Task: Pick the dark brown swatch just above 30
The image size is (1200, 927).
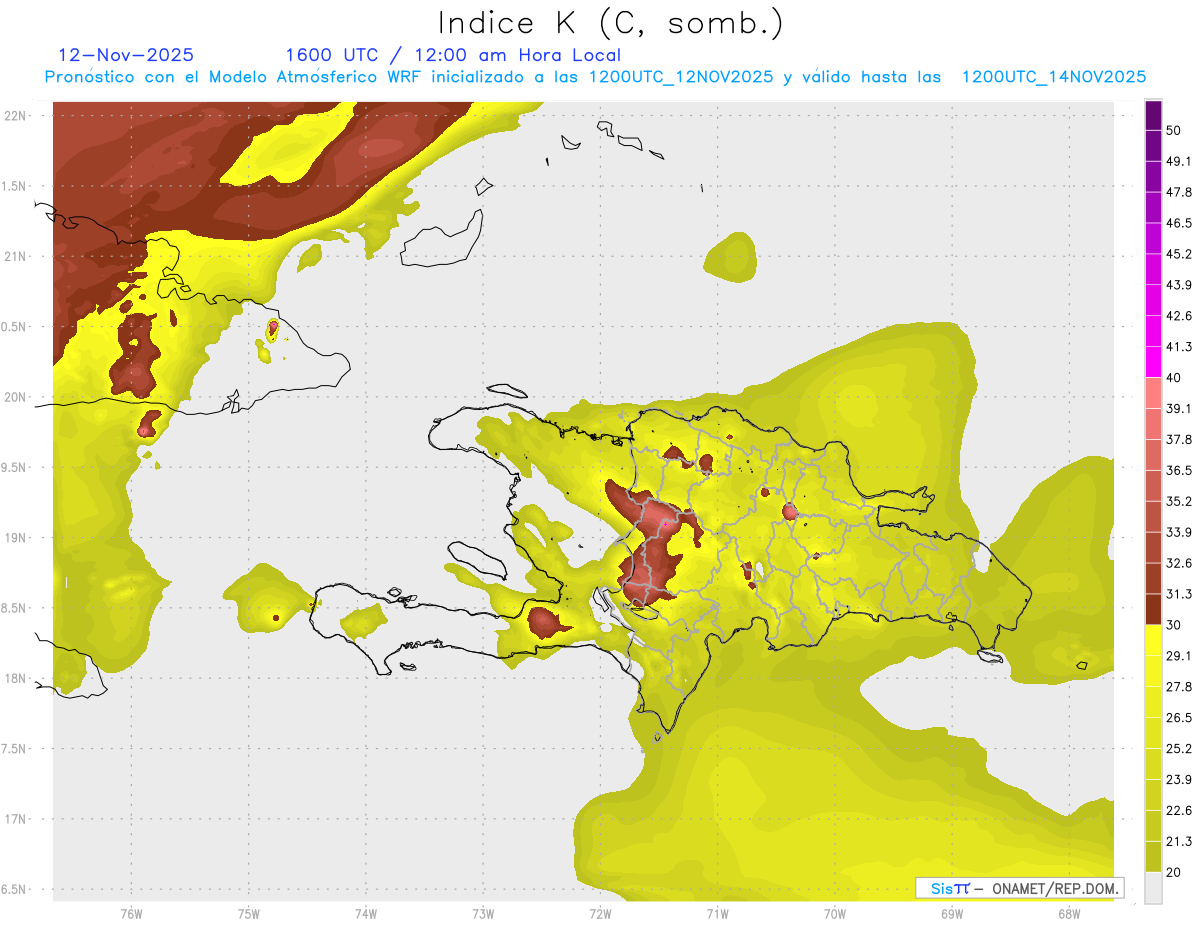Action: [x=1153, y=609]
